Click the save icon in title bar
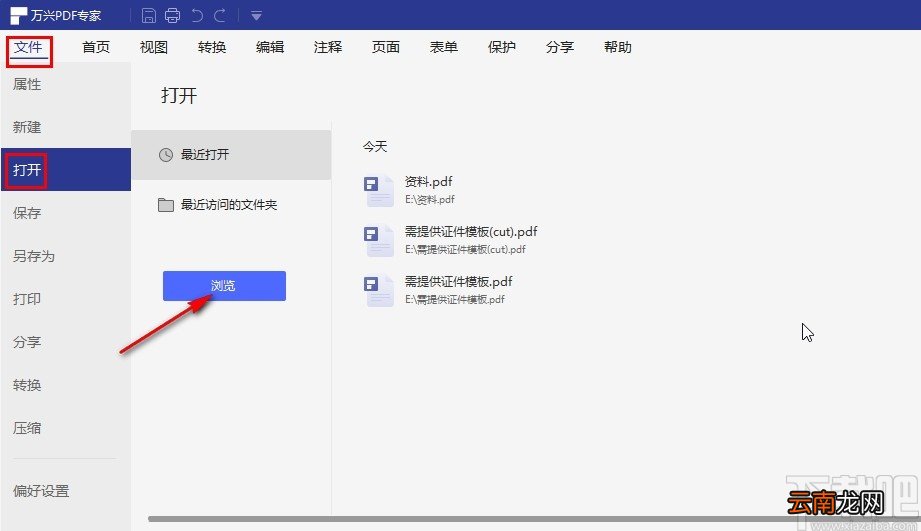The image size is (921, 531). (149, 15)
